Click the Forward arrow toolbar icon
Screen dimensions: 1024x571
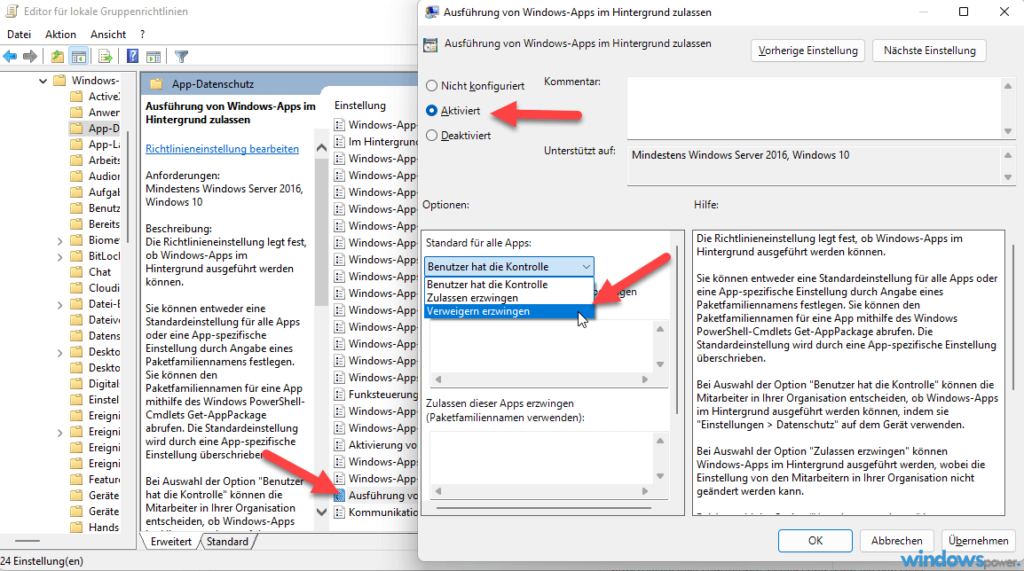click(30, 57)
